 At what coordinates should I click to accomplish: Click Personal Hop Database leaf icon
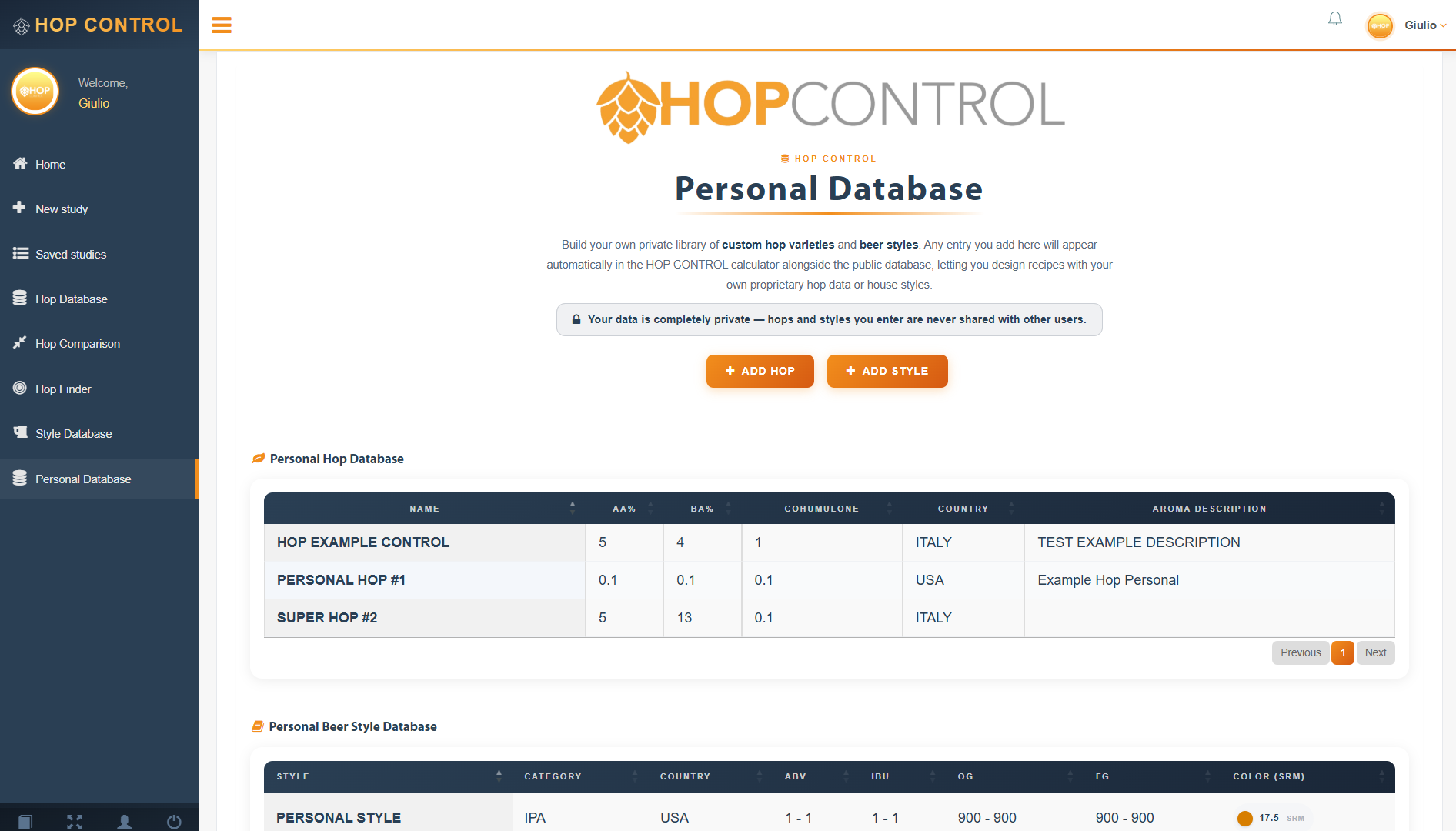pos(259,459)
